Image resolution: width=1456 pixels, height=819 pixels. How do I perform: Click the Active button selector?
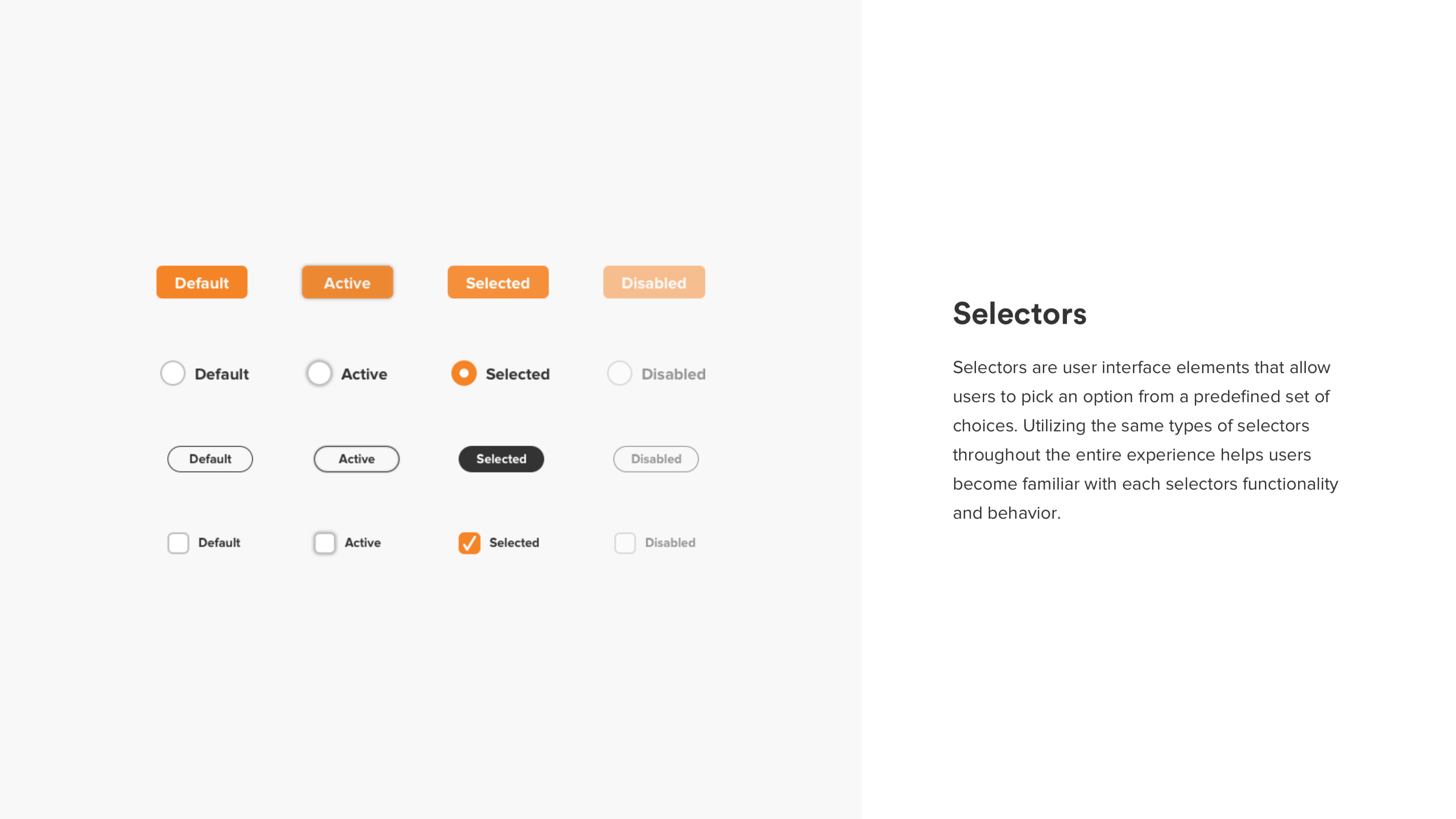(x=347, y=282)
